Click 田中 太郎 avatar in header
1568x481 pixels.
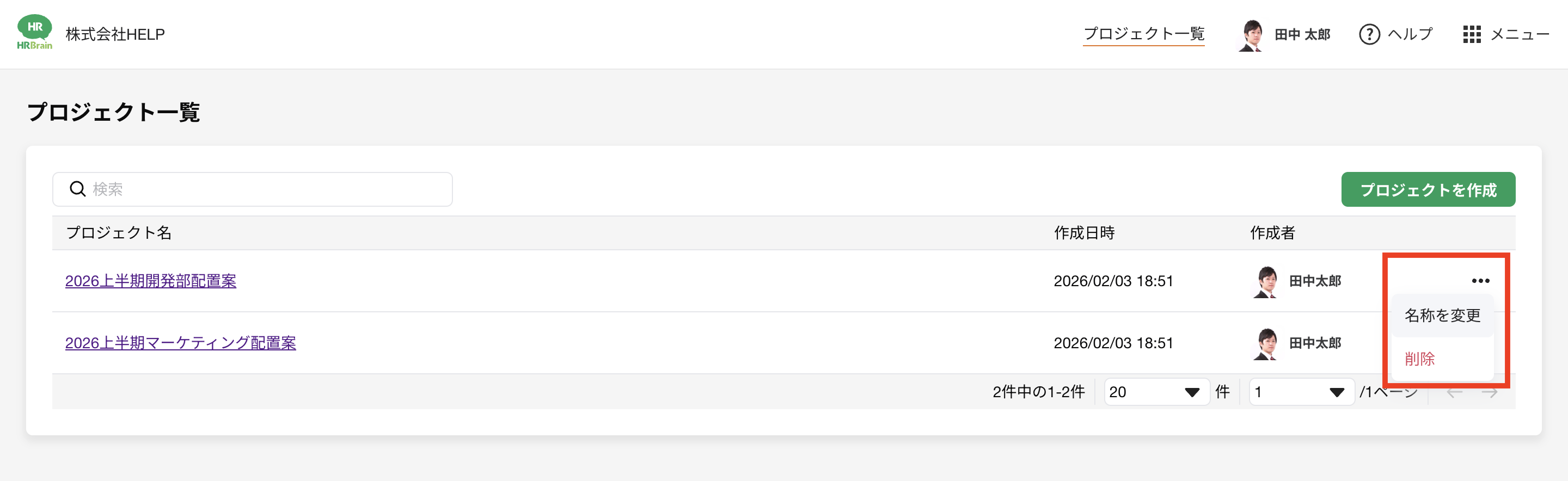[x=1251, y=35]
